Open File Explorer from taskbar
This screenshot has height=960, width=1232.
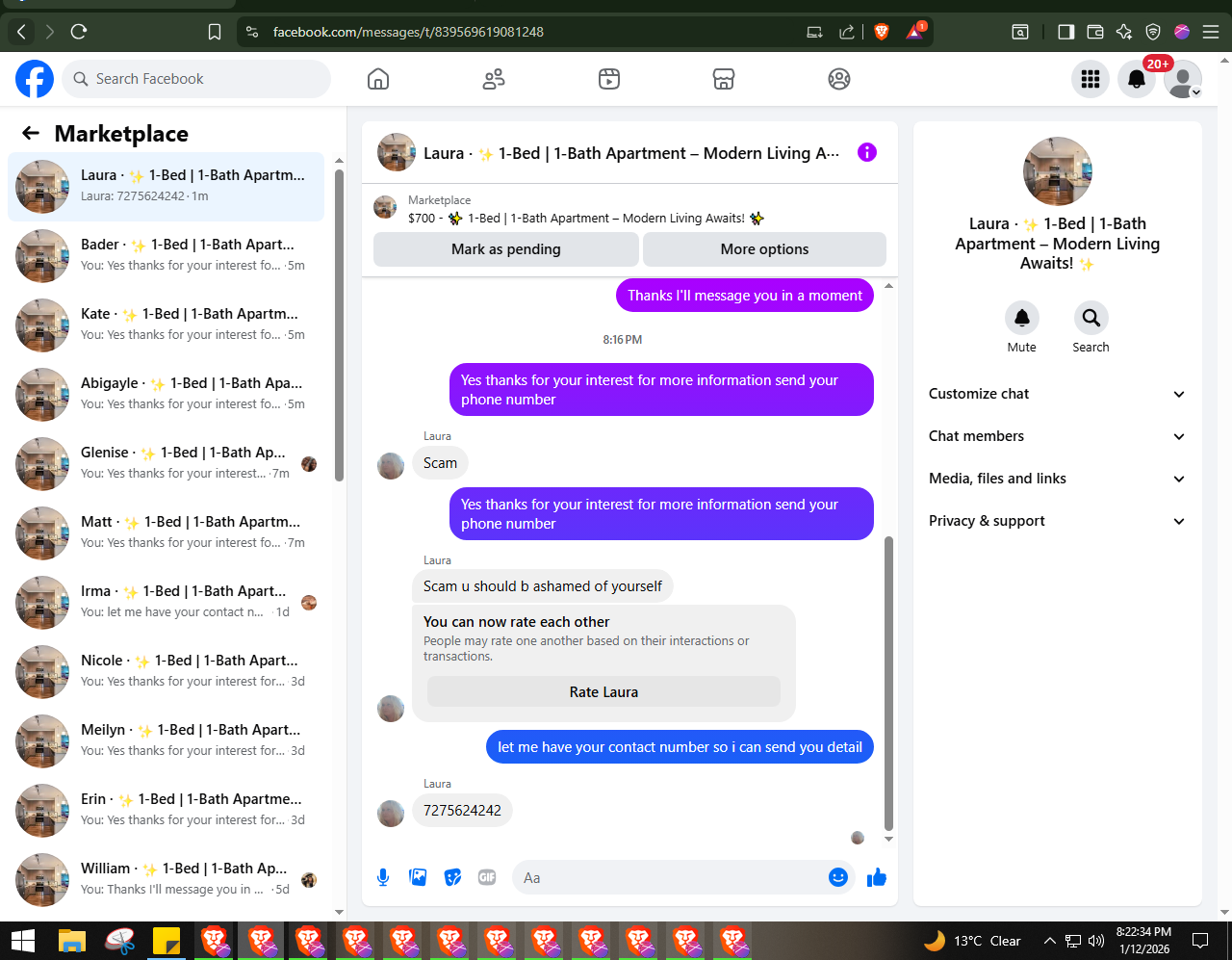(x=72, y=941)
